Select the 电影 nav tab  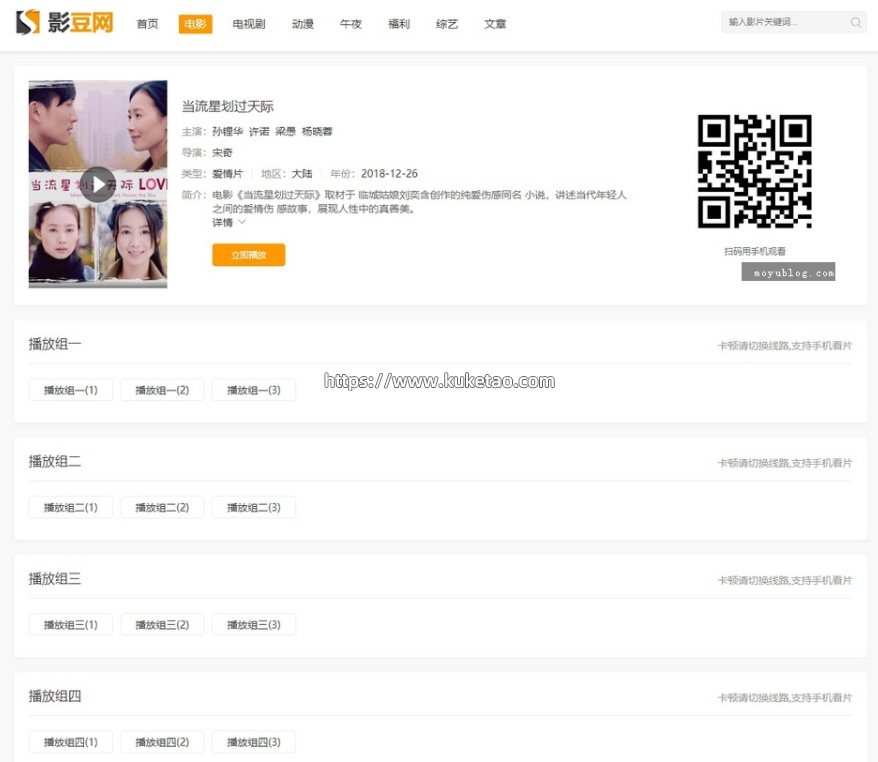point(195,24)
